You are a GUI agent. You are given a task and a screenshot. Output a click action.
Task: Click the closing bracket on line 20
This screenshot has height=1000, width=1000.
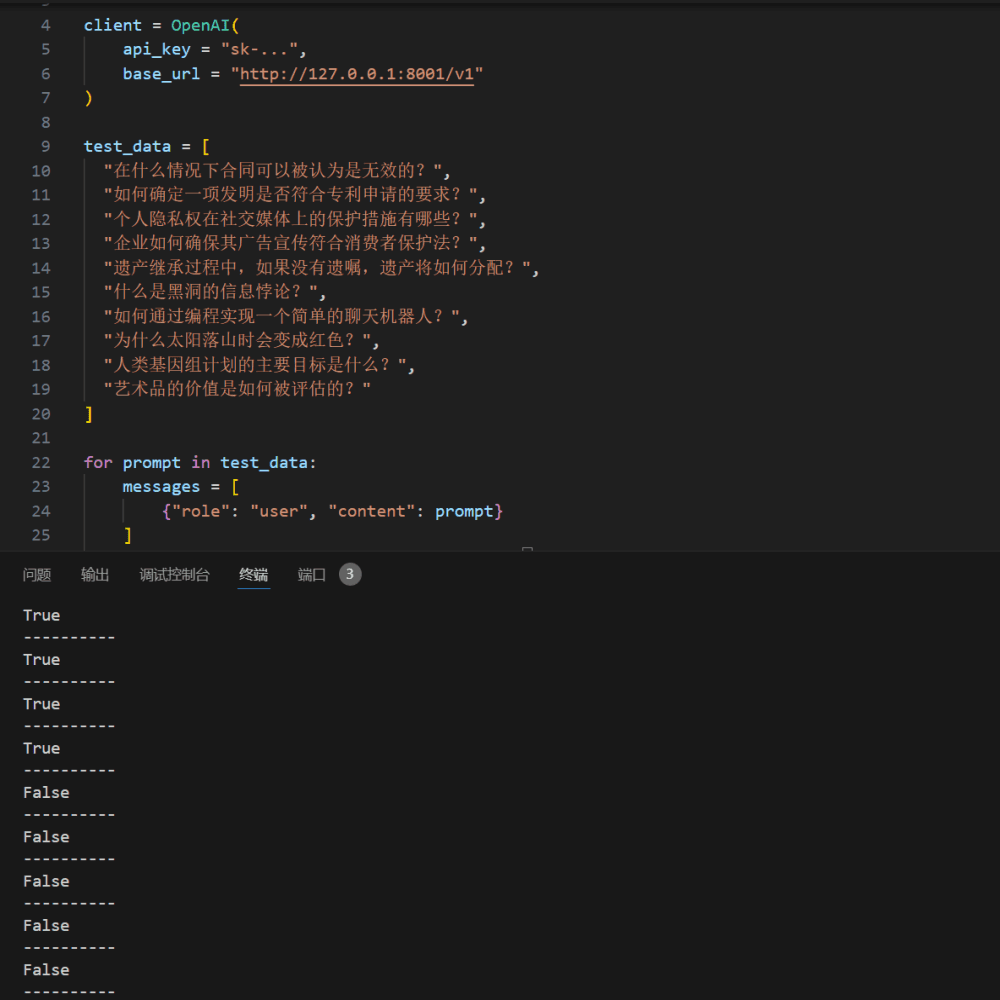point(89,414)
